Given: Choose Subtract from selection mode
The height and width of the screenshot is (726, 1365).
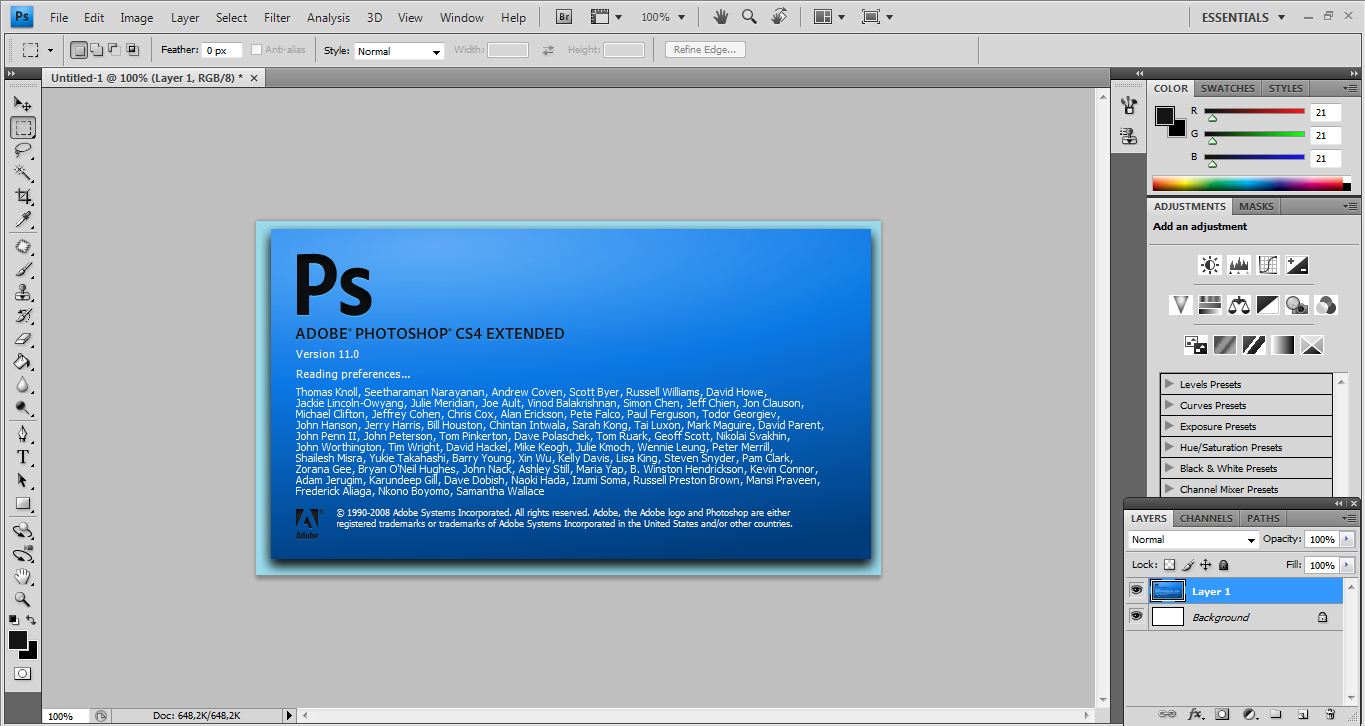Looking at the screenshot, I should coord(114,50).
